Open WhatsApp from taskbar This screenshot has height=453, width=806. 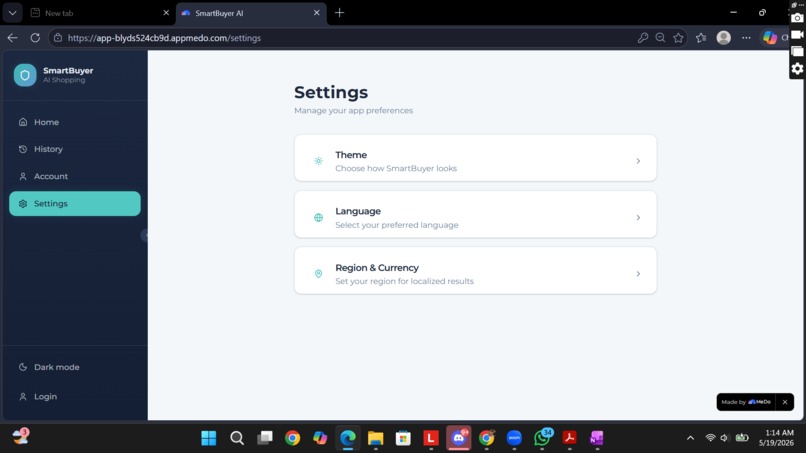click(542, 438)
